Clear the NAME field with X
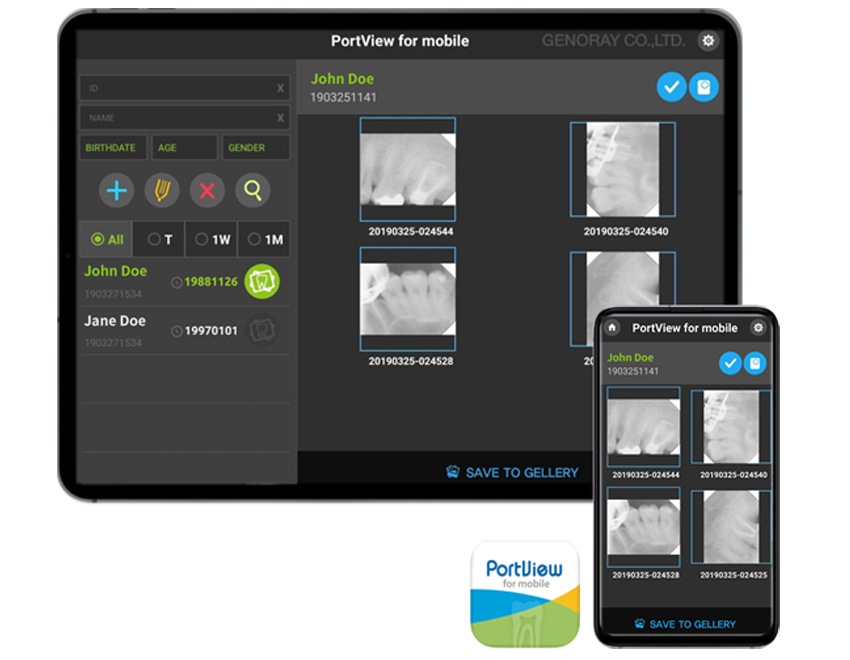Screen dimensions: 850x660 (x=280, y=118)
